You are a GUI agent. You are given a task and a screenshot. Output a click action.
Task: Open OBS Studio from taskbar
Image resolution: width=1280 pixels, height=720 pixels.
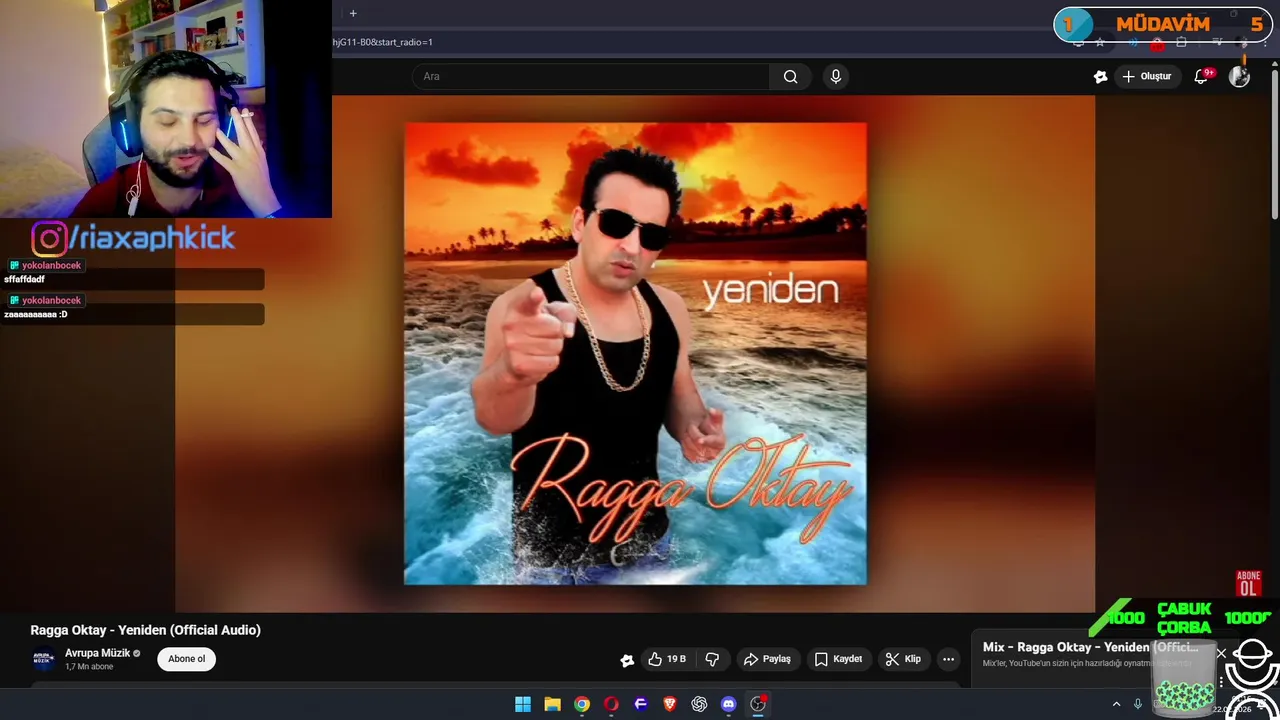click(758, 704)
